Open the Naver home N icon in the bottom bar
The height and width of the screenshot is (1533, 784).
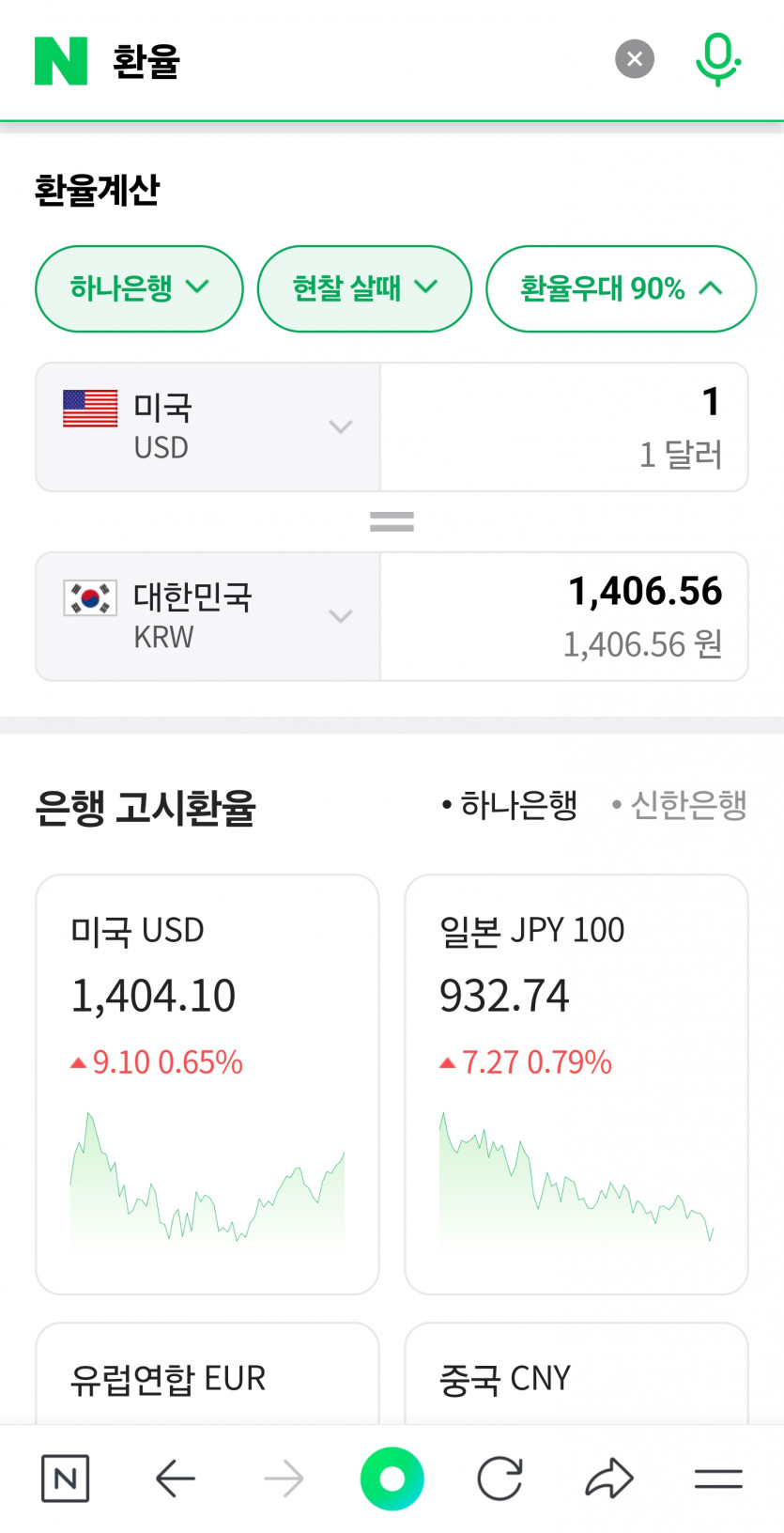pyautogui.click(x=66, y=1479)
